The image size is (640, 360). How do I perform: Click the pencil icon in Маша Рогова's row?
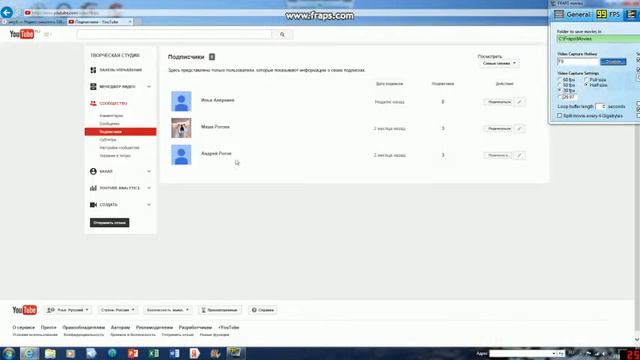click(x=520, y=129)
